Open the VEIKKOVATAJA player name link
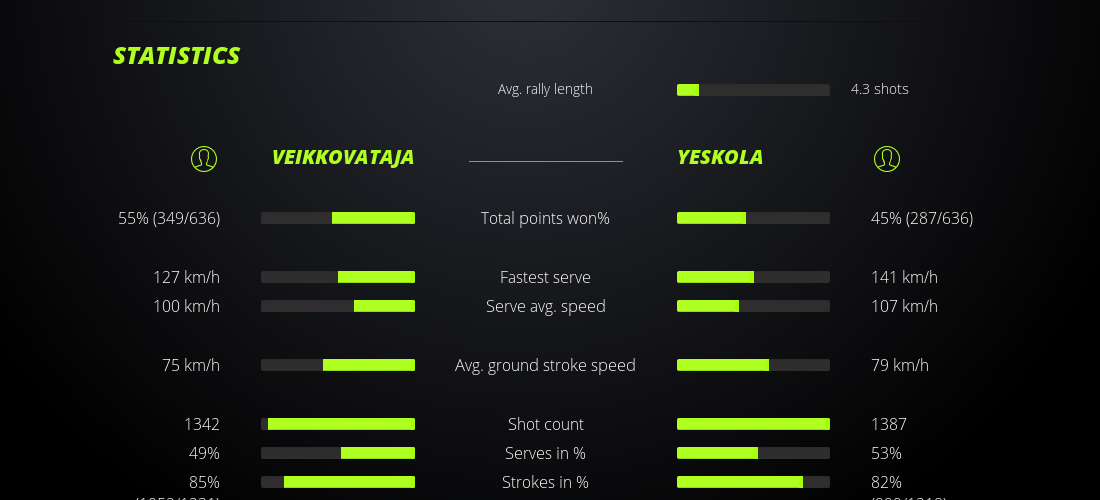Screen dimensions: 1100x500 [x=343, y=157]
